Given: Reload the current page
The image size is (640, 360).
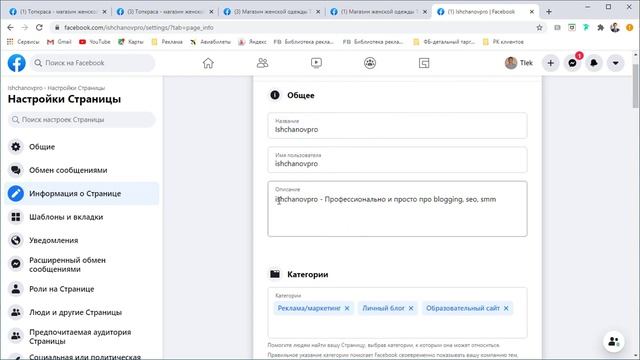Looking at the screenshot, I should 39,27.
